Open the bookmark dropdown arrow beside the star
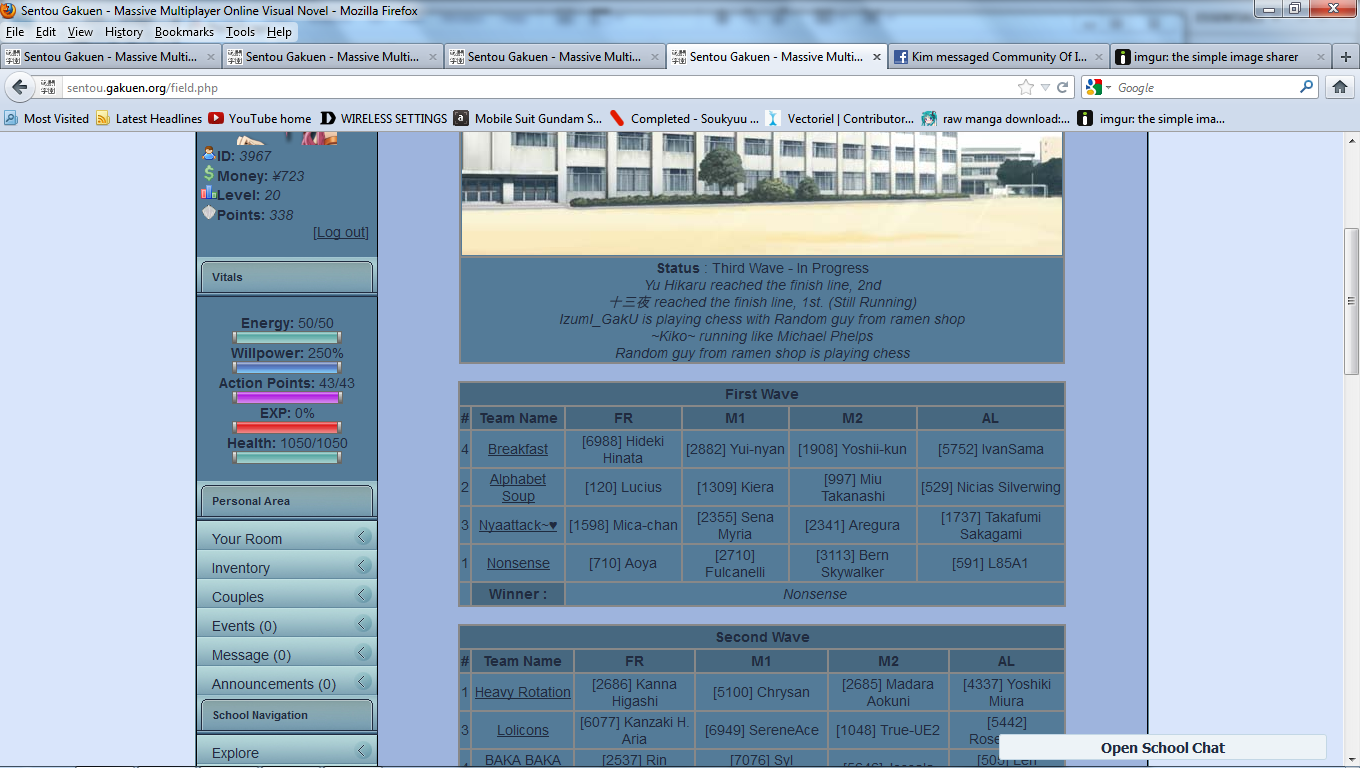This screenshot has height=768, width=1360. pos(1045,88)
